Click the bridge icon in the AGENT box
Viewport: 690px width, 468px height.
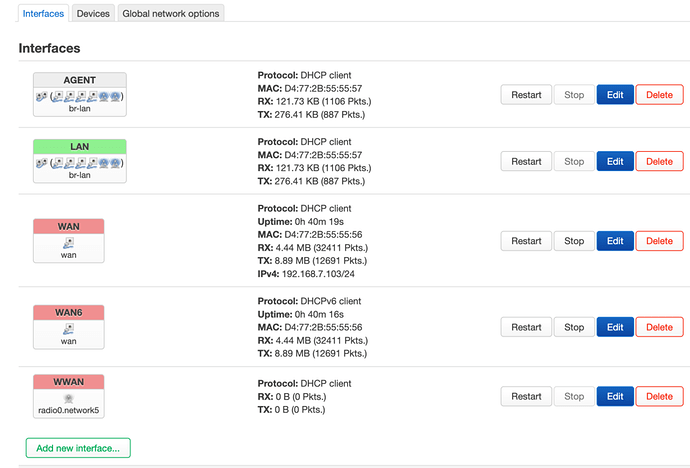coord(41,96)
